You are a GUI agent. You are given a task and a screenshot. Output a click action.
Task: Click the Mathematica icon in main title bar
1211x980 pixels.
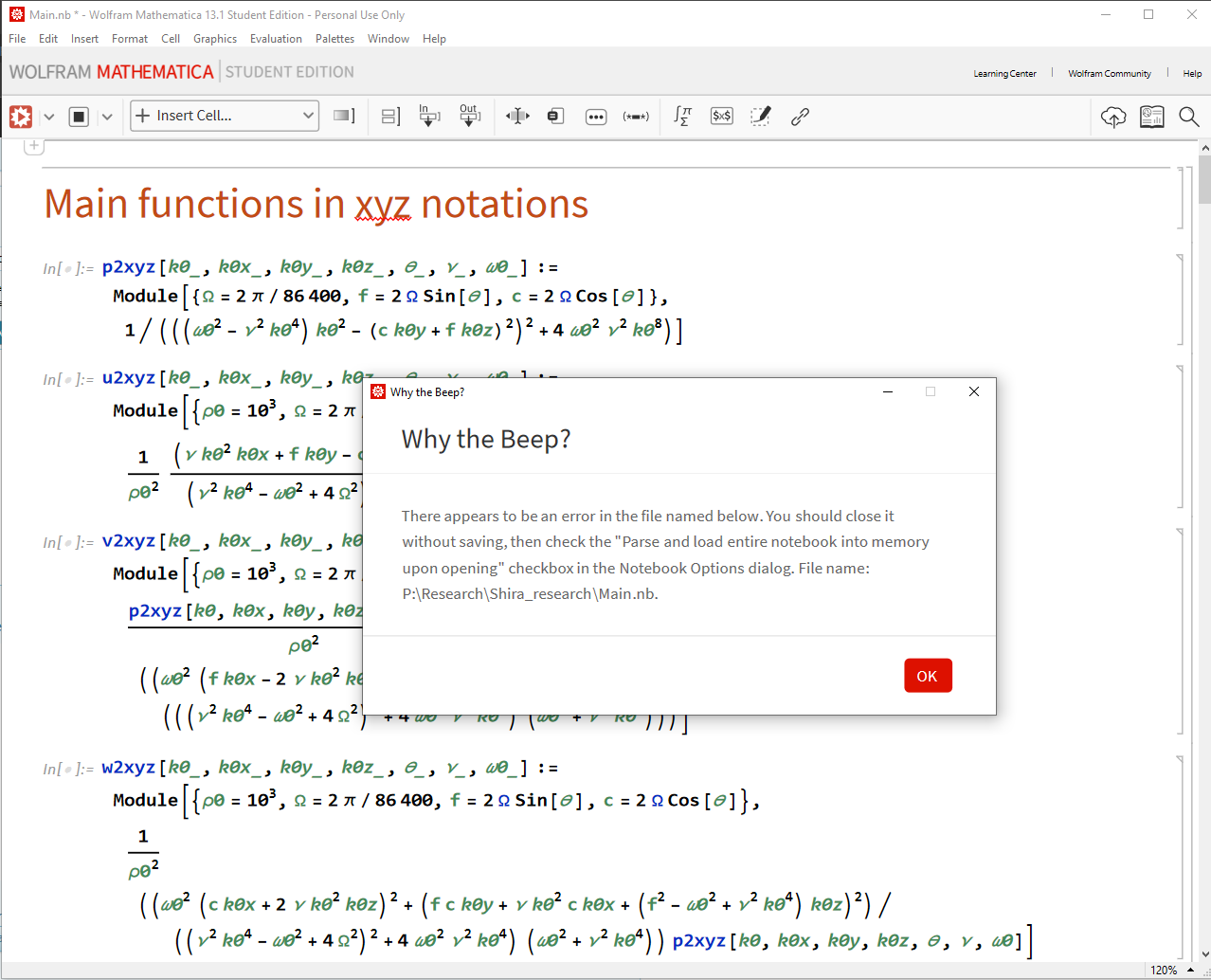(16, 14)
